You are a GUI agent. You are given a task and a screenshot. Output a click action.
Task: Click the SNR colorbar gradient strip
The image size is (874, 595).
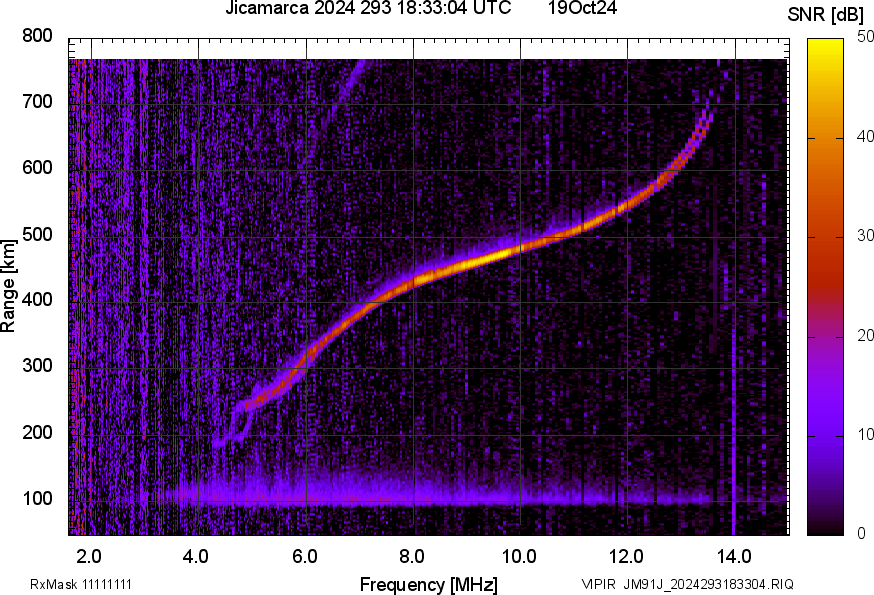pyautogui.click(x=826, y=287)
